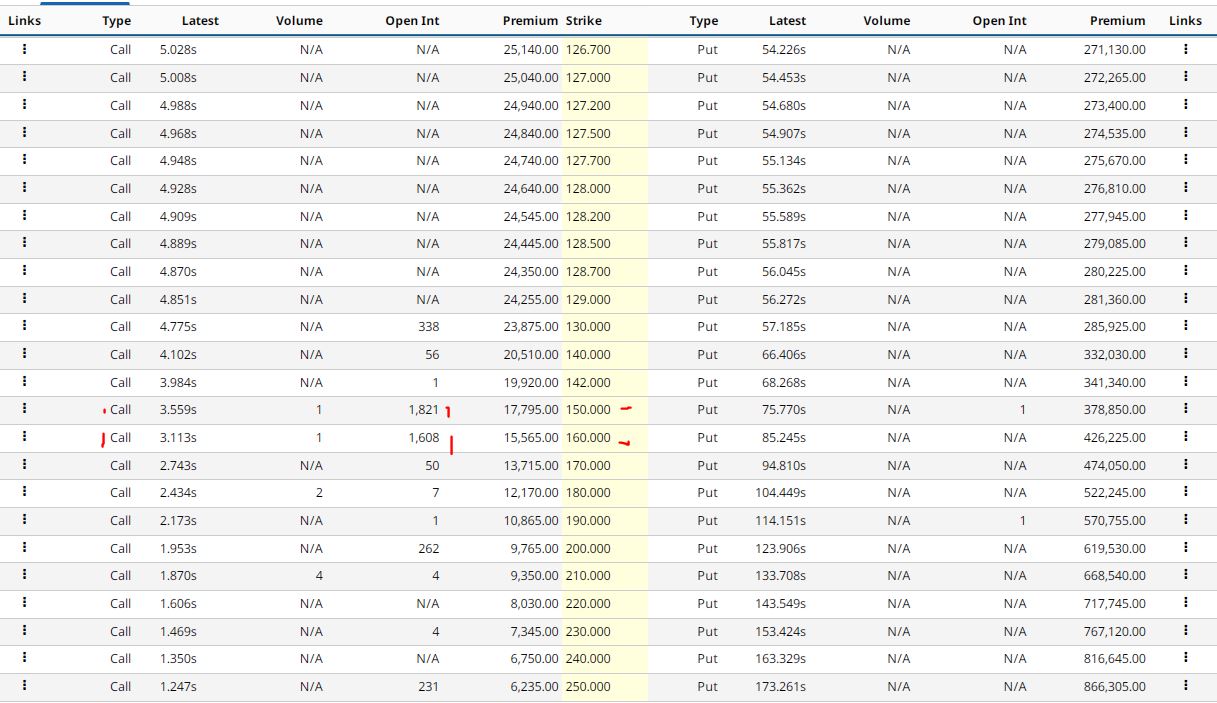
Task: Click the call-side Volume column header
Action: (x=299, y=21)
